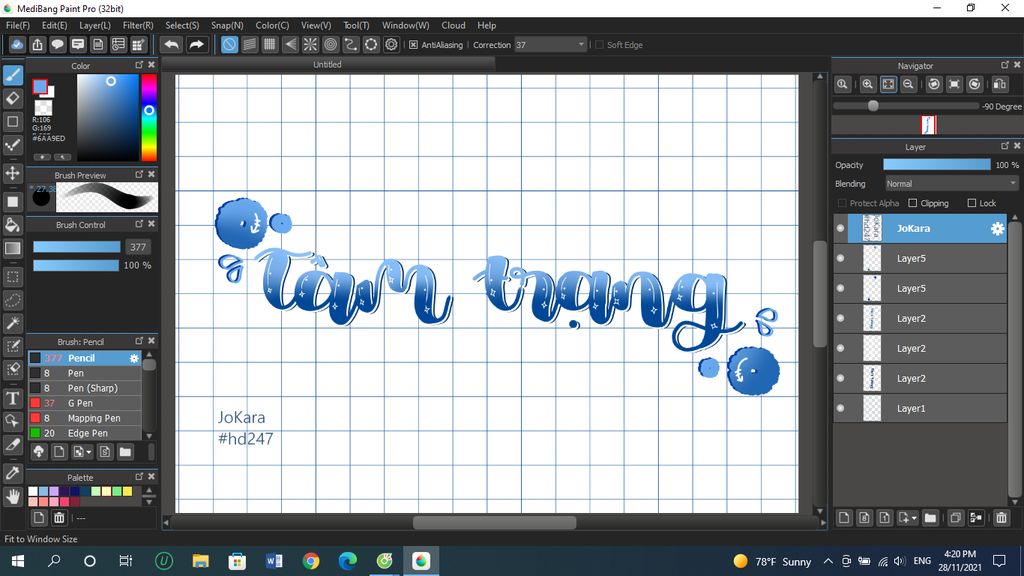Viewport: 1024px width, 576px height.
Task: Select the Brush tool in left toolbar
Action: (x=13, y=75)
